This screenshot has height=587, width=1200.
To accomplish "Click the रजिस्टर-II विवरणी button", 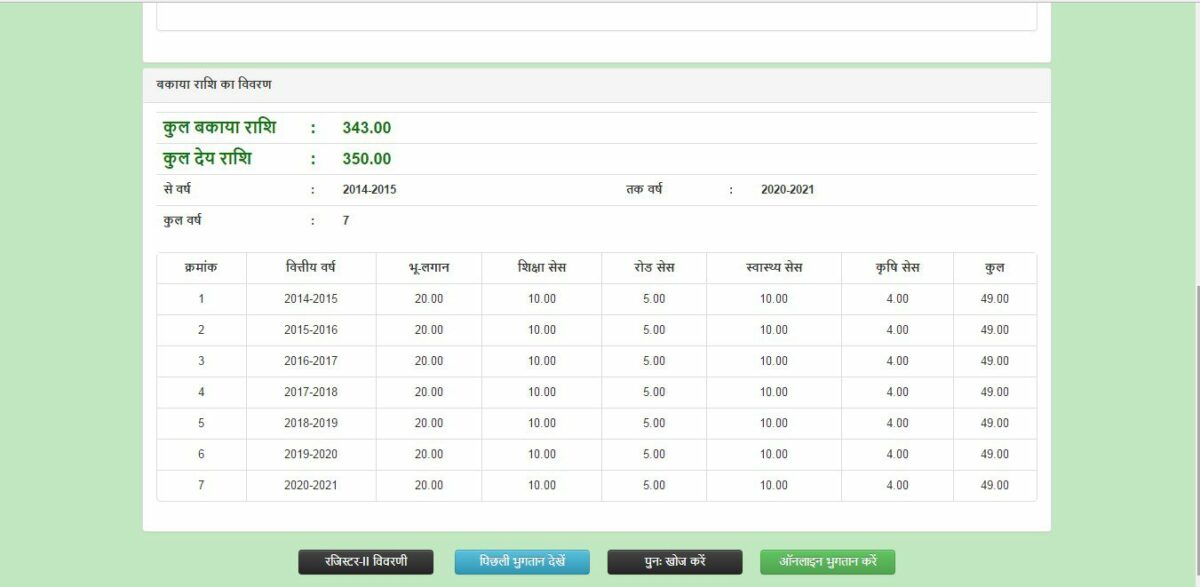I will [365, 562].
